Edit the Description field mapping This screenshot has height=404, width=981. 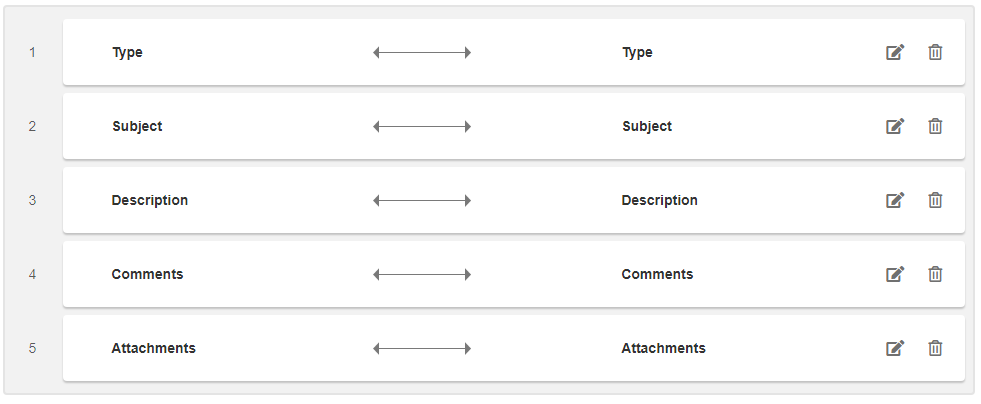(x=895, y=200)
